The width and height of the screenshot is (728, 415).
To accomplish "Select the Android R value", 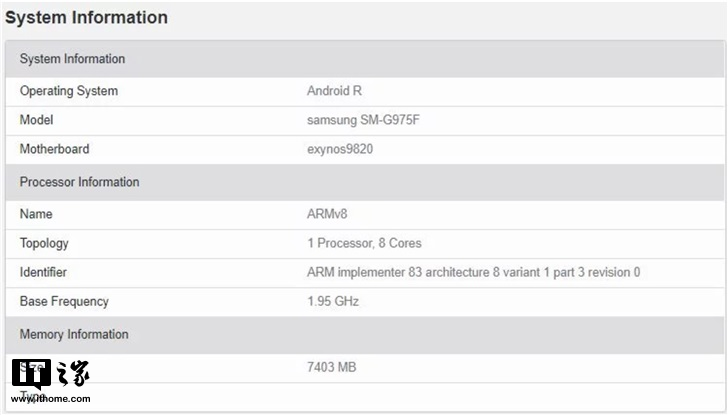I will click(334, 91).
